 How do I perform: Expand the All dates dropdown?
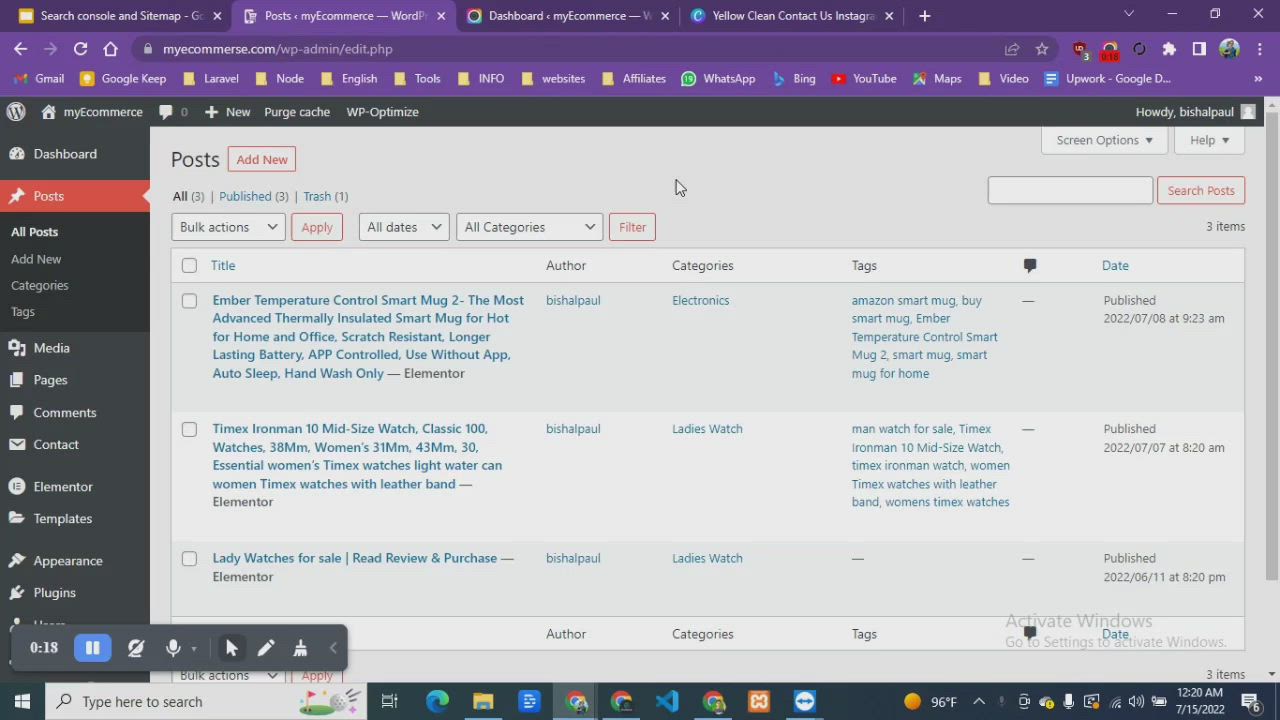(403, 227)
